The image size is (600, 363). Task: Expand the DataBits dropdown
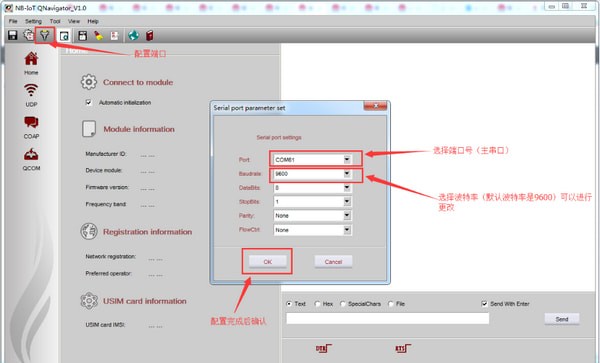coord(347,187)
